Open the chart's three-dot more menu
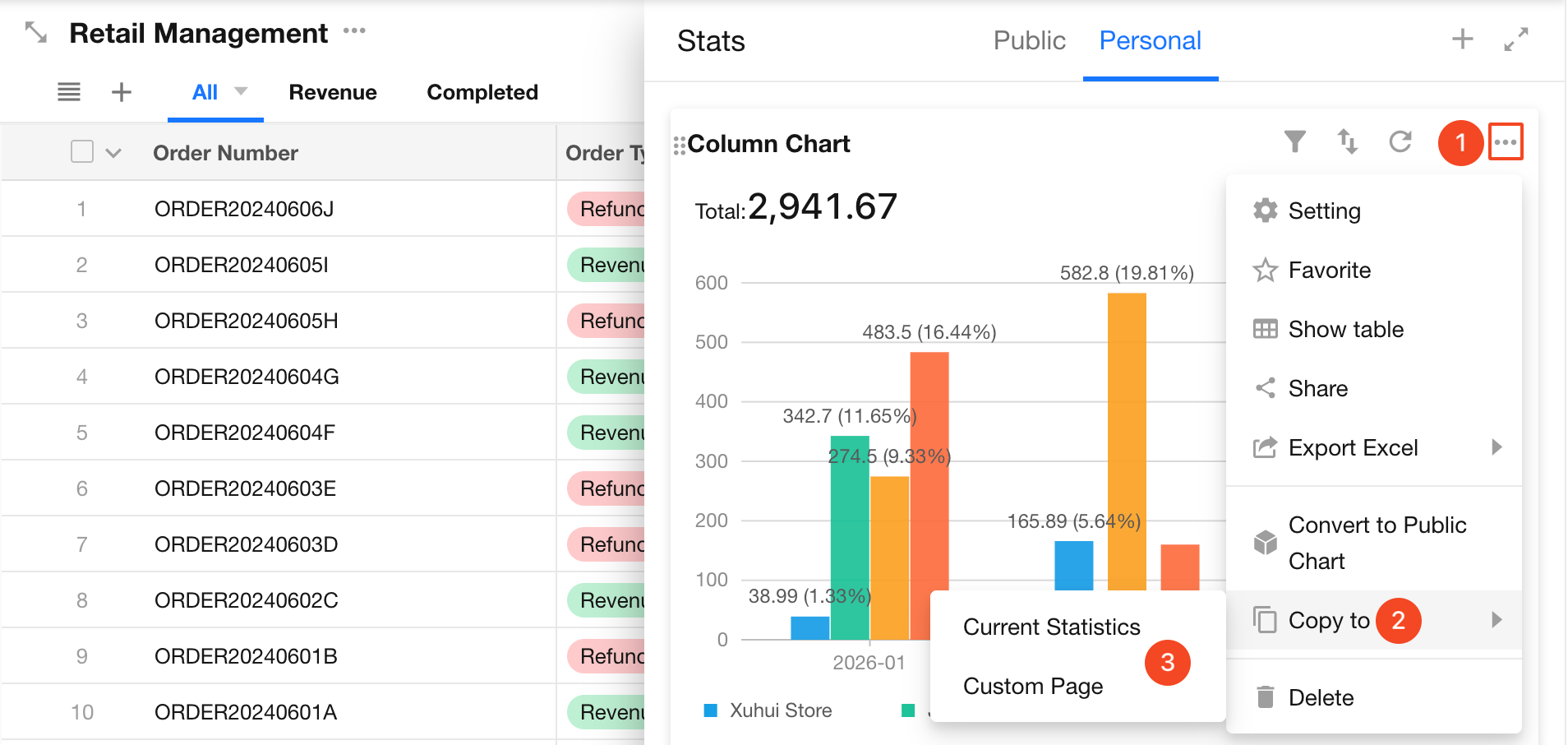Viewport: 1568px width, 745px height. [1505, 142]
